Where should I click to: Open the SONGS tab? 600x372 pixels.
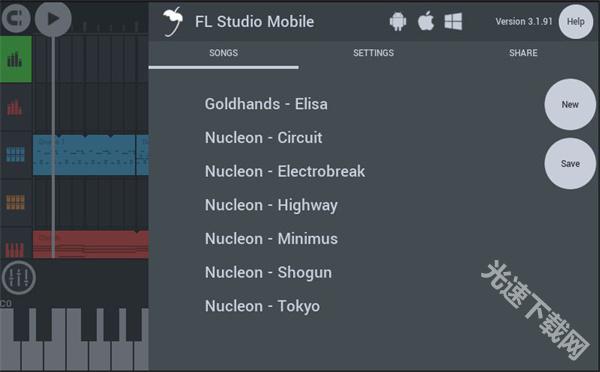pos(223,53)
